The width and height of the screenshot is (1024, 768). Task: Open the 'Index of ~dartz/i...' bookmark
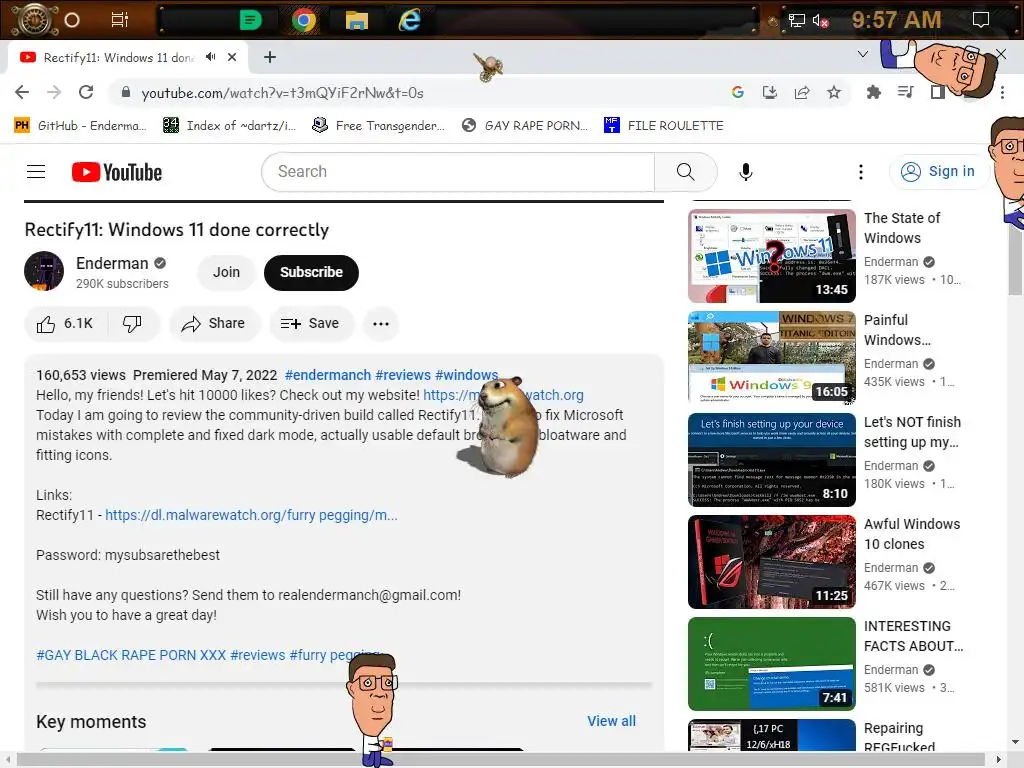(229, 125)
